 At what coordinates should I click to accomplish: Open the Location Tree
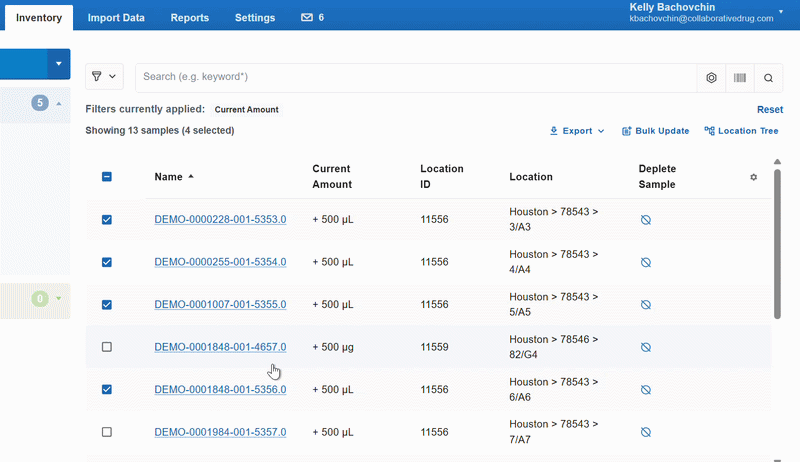(741, 131)
